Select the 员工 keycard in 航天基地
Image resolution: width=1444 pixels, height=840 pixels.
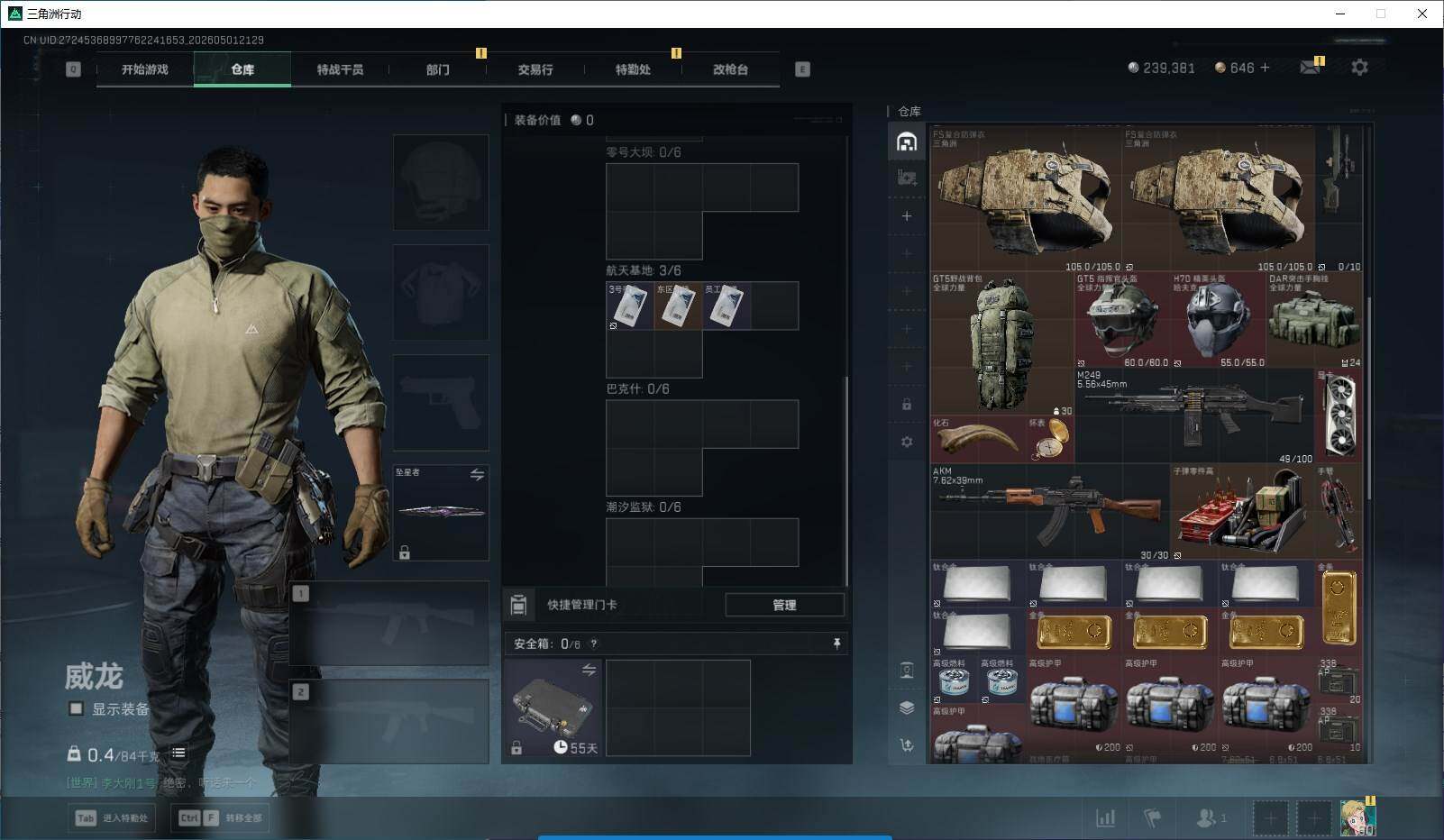tap(727, 306)
